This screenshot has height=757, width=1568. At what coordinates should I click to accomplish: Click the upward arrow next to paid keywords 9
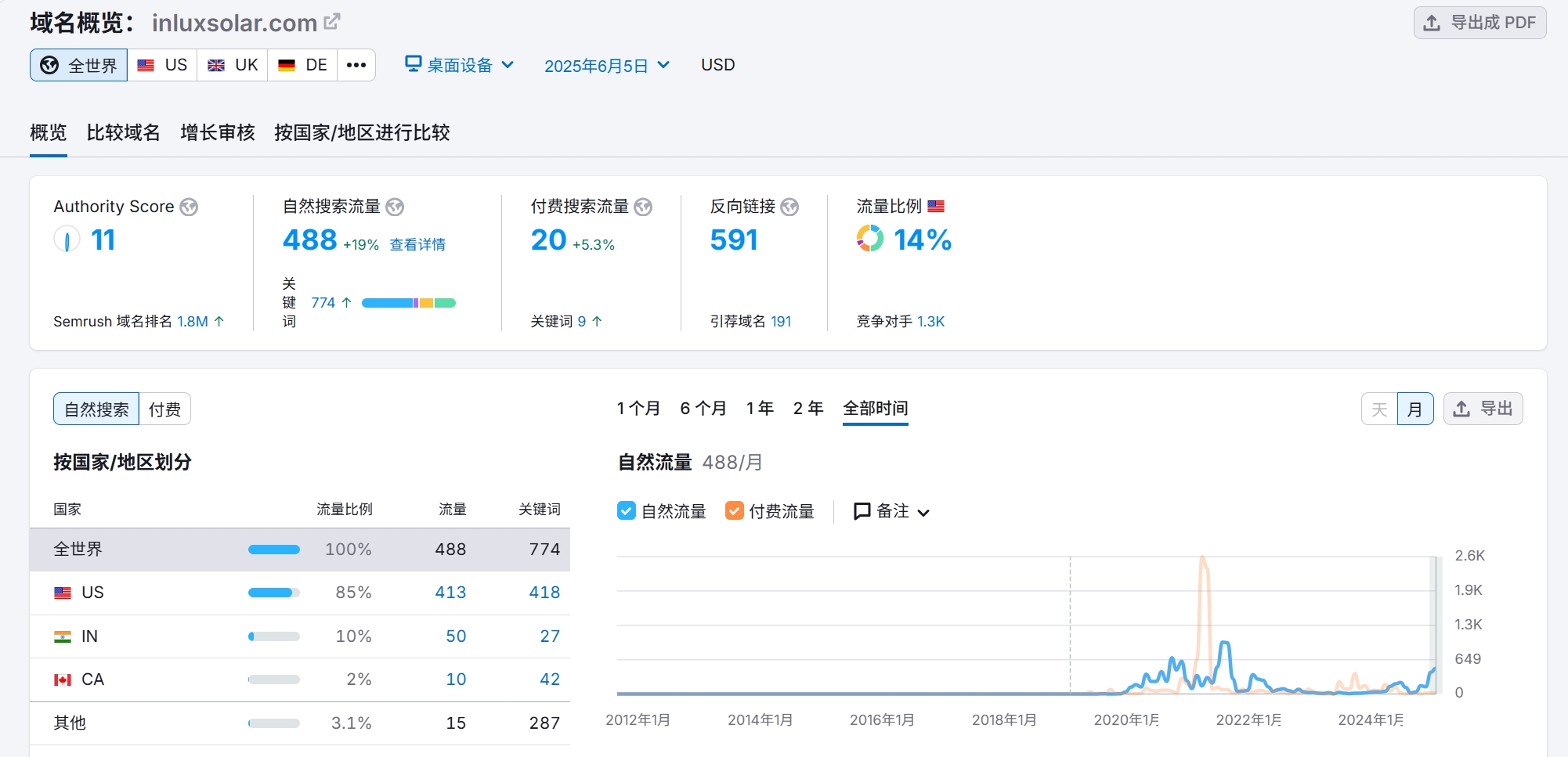point(597,321)
